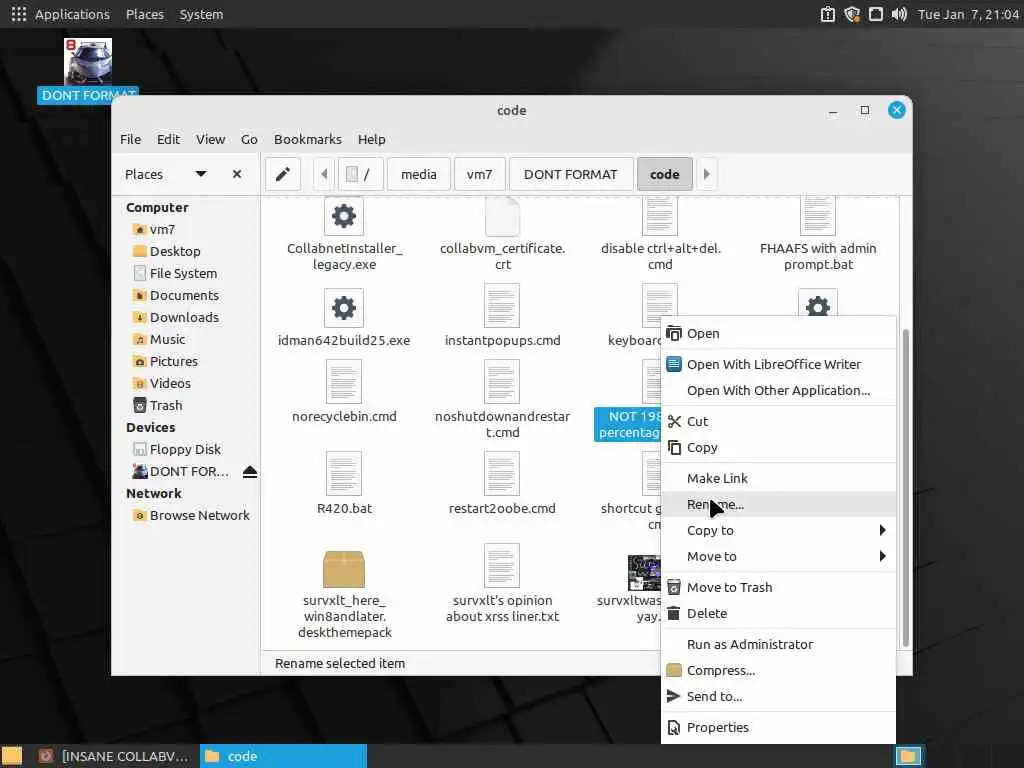This screenshot has height=768, width=1024.
Task: Expand the Move to submenu
Action: pyautogui.click(x=778, y=556)
